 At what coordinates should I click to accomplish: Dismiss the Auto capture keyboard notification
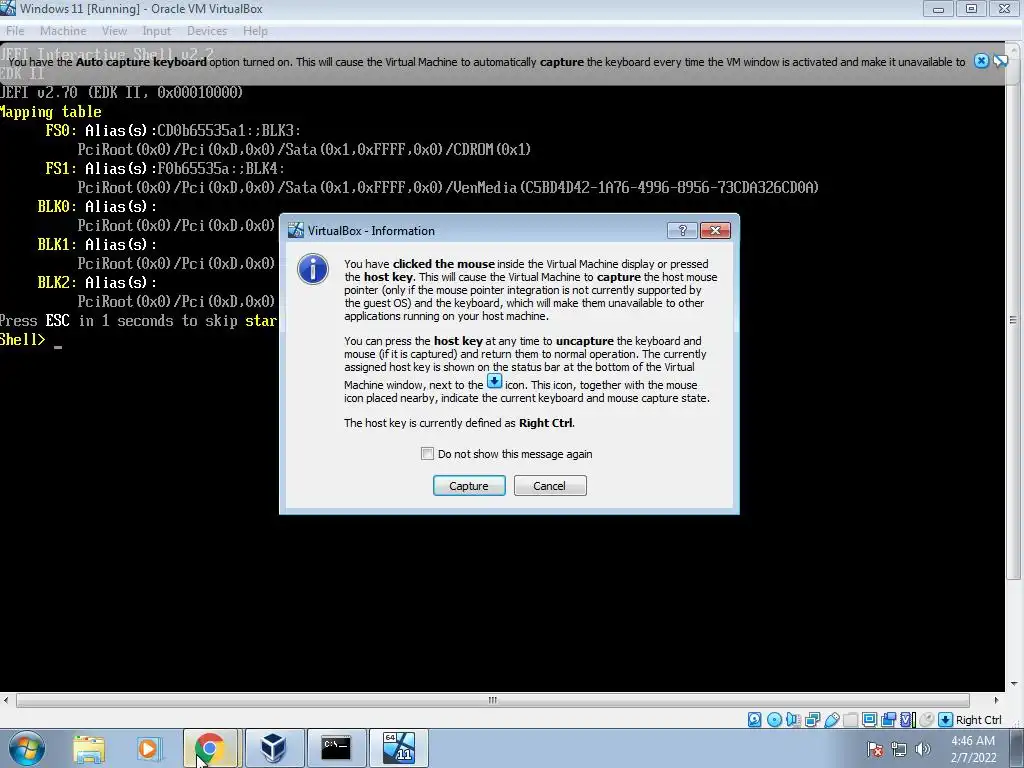pos(981,61)
